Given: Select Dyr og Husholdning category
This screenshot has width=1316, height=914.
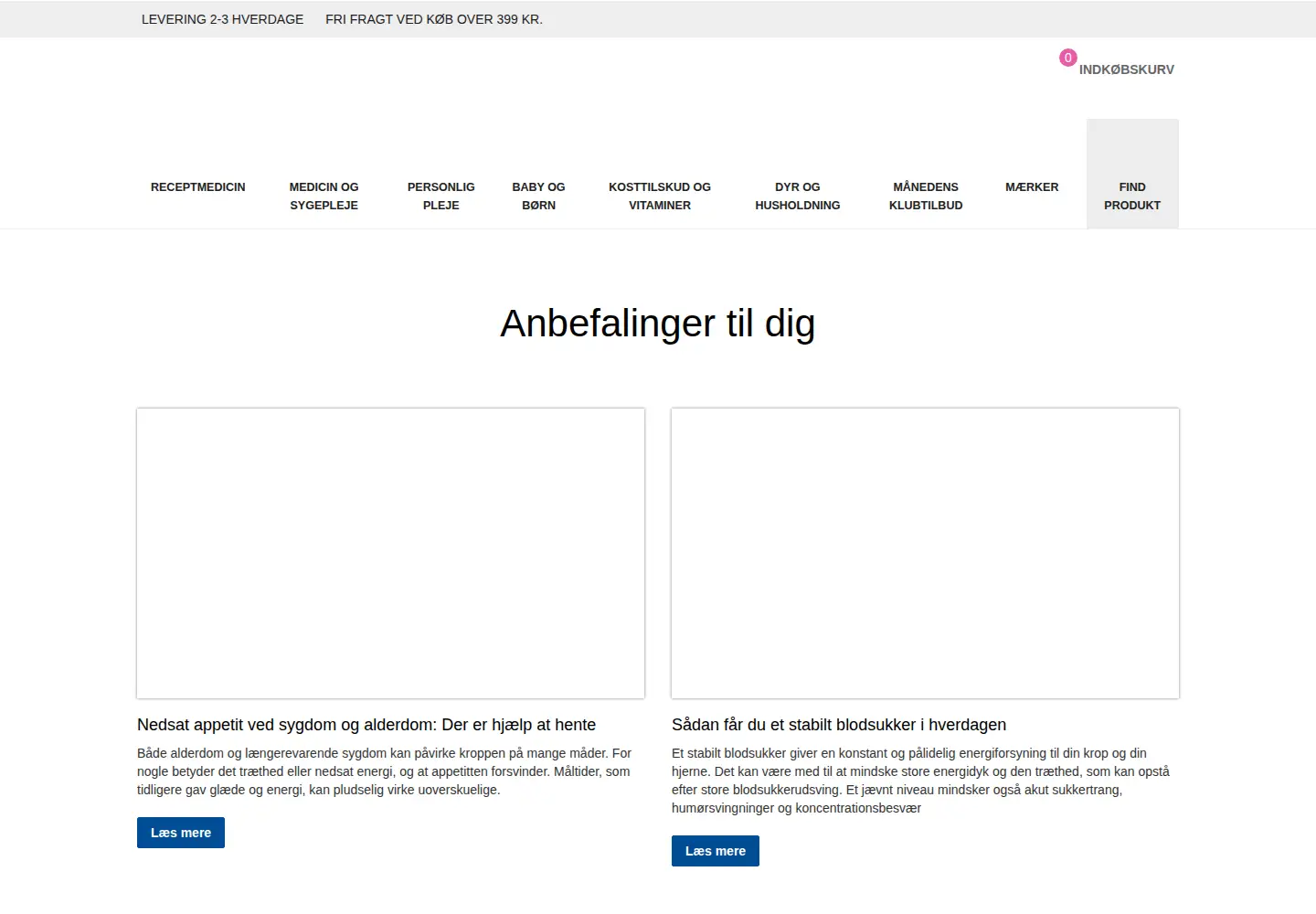Looking at the screenshot, I should tap(798, 197).
